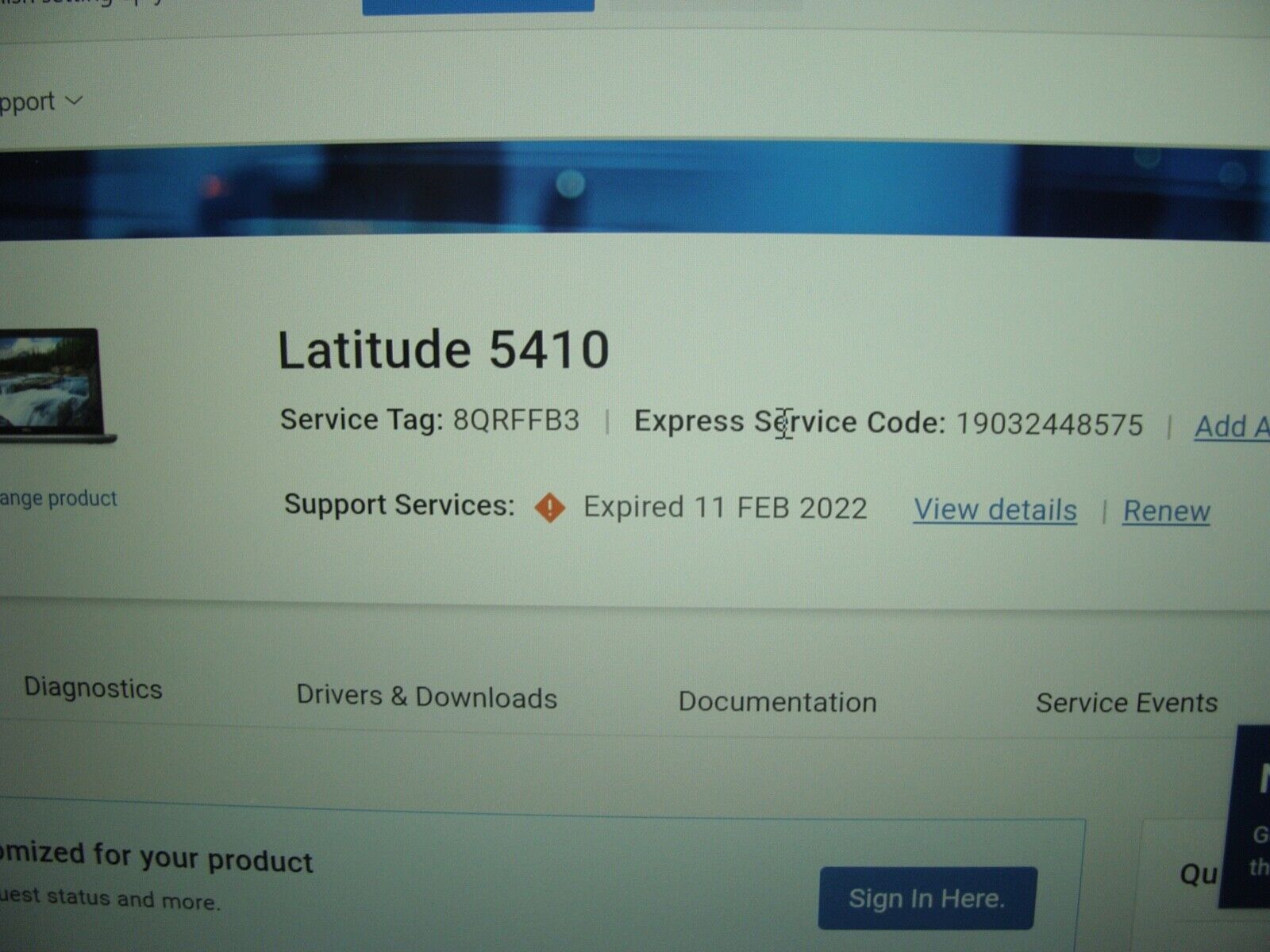
Task: Click the Change product link
Action: click(58, 498)
